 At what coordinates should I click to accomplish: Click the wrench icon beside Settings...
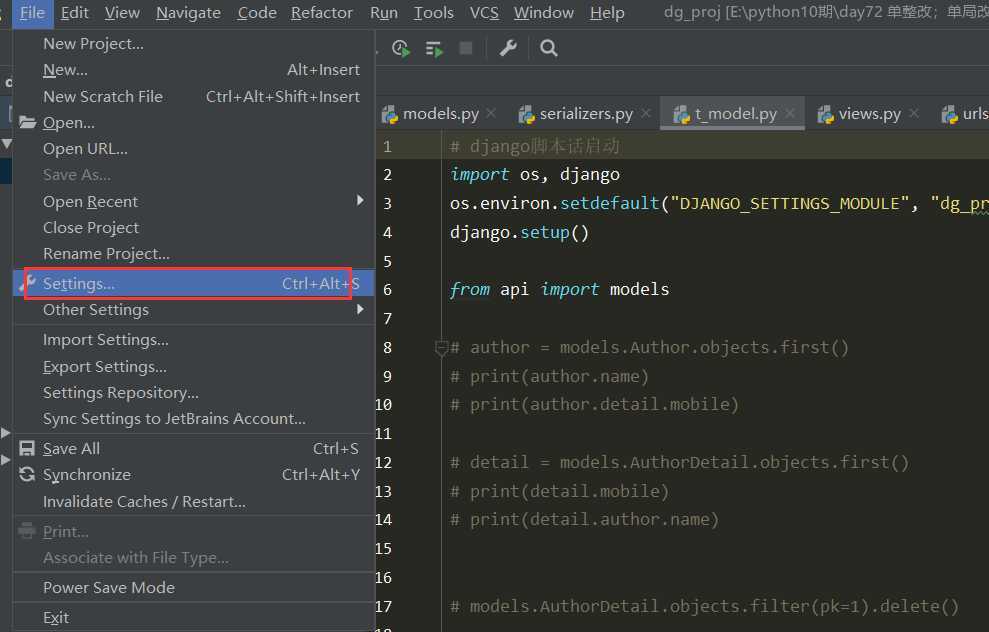pyautogui.click(x=27, y=284)
